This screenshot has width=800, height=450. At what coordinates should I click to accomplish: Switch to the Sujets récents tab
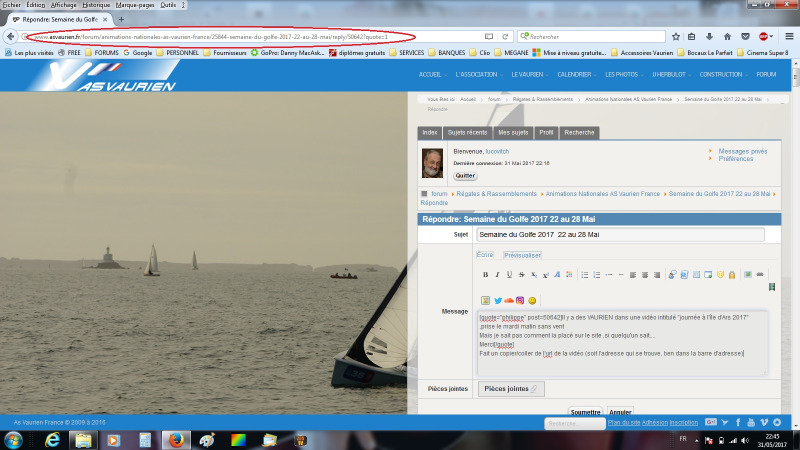coord(467,133)
